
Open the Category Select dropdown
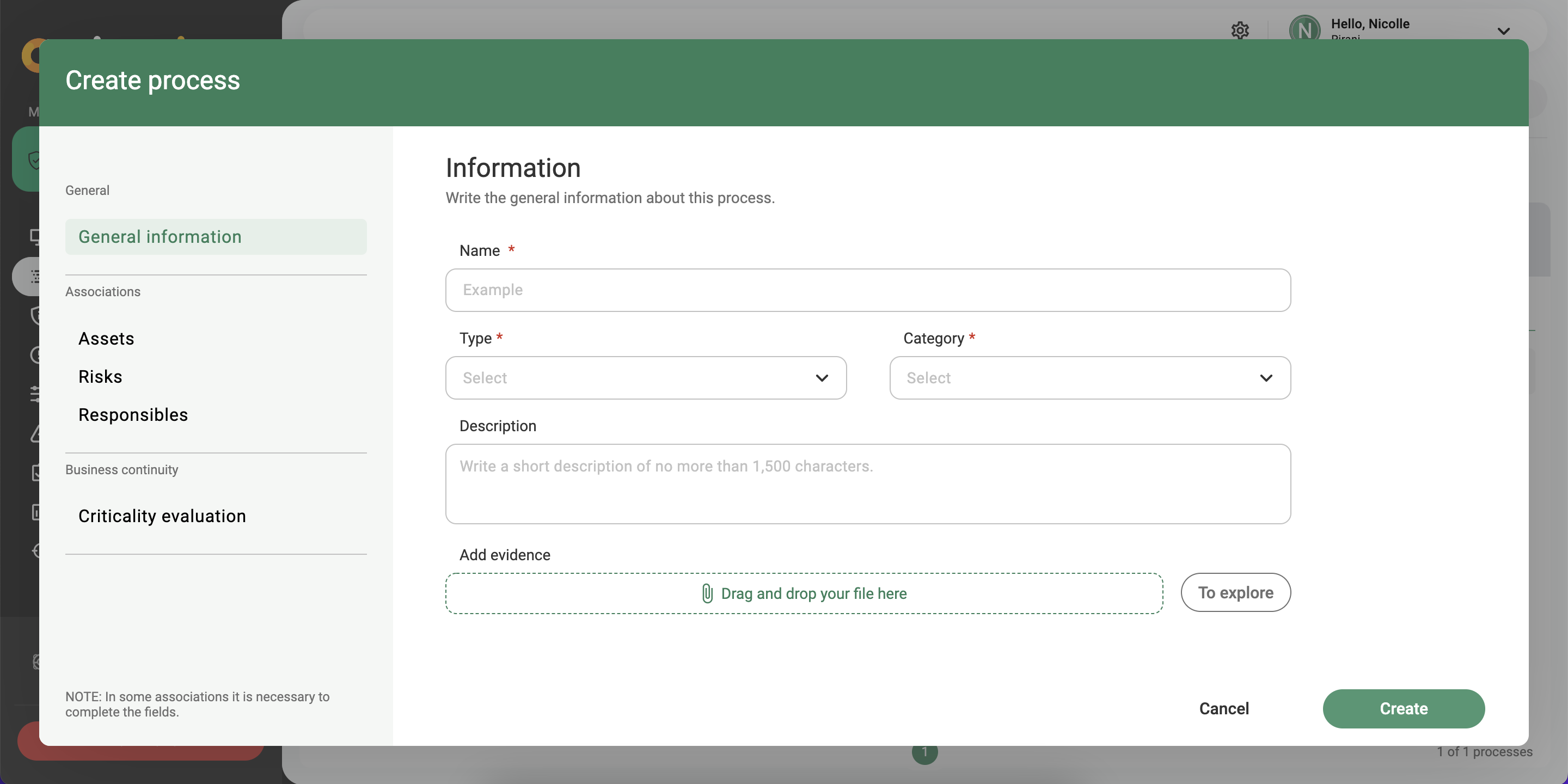point(1089,377)
